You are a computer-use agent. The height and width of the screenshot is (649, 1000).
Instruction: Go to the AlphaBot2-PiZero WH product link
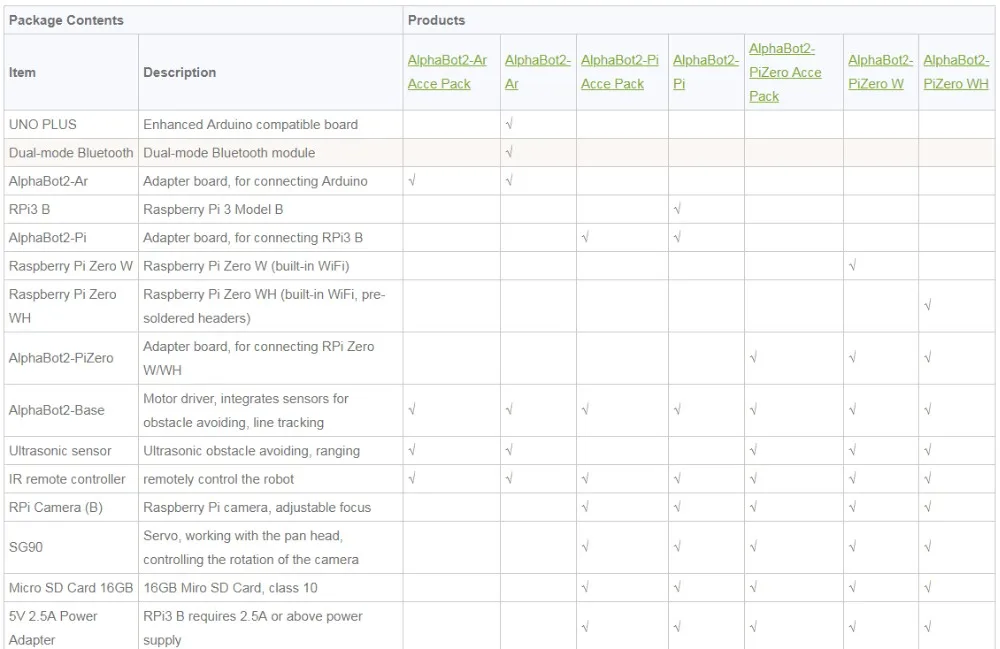coord(956,72)
